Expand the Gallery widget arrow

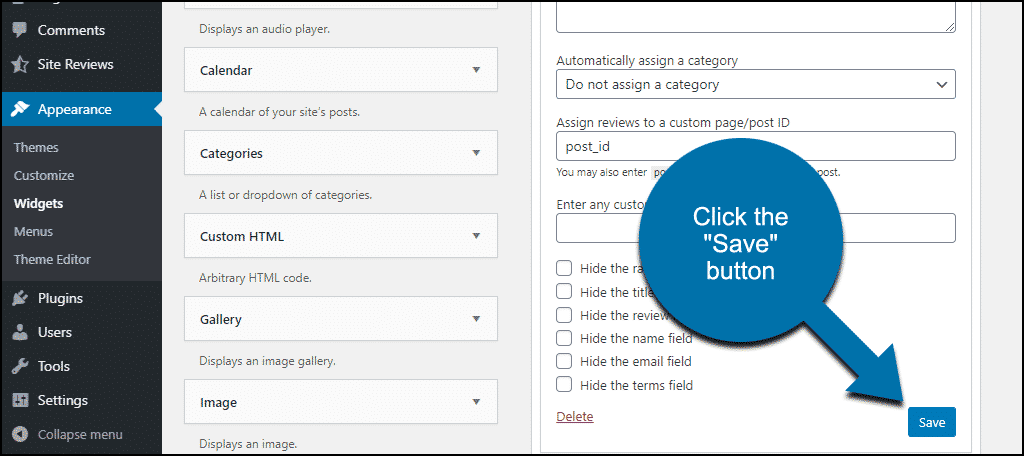[x=476, y=319]
